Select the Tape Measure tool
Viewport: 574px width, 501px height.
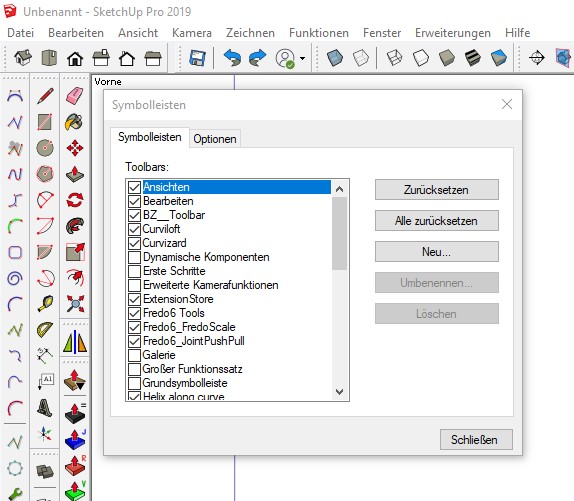click(x=45, y=303)
